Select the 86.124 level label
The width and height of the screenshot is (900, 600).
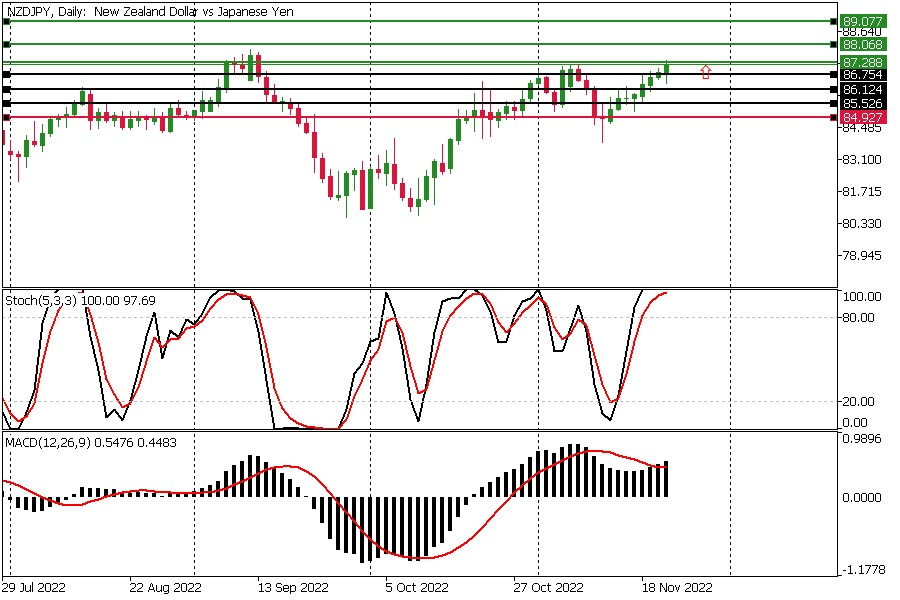862,90
